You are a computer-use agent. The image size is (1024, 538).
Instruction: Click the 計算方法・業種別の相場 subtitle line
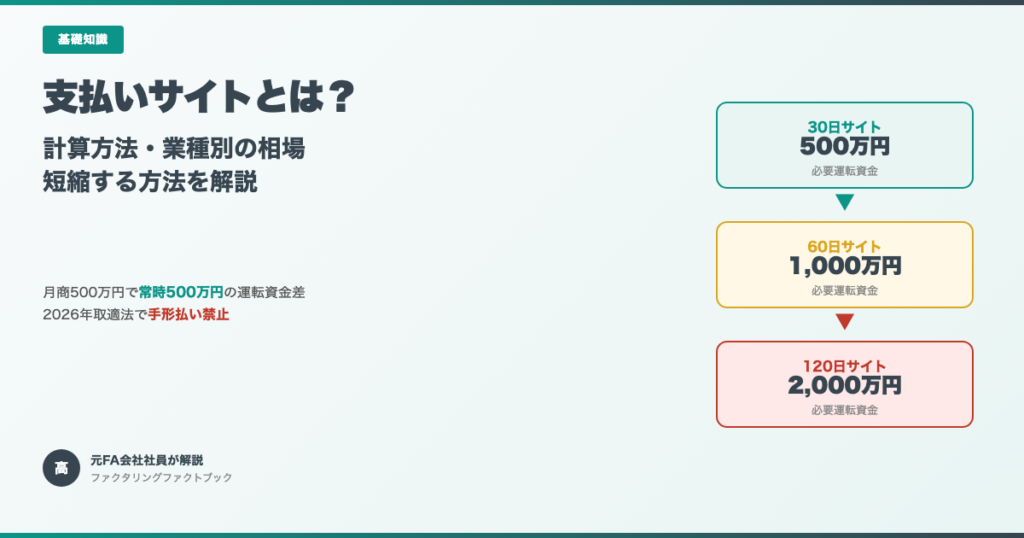tap(174, 148)
